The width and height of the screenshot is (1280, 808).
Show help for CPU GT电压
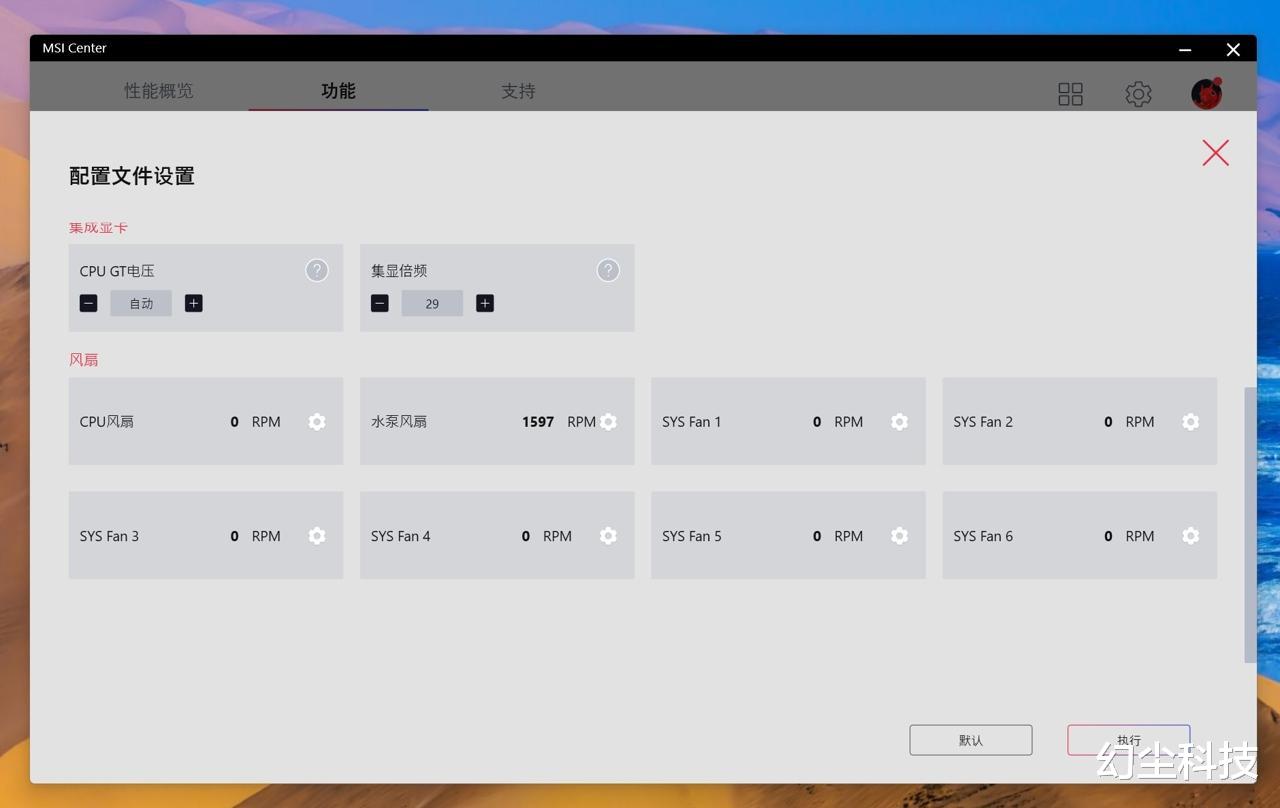pyautogui.click(x=317, y=270)
